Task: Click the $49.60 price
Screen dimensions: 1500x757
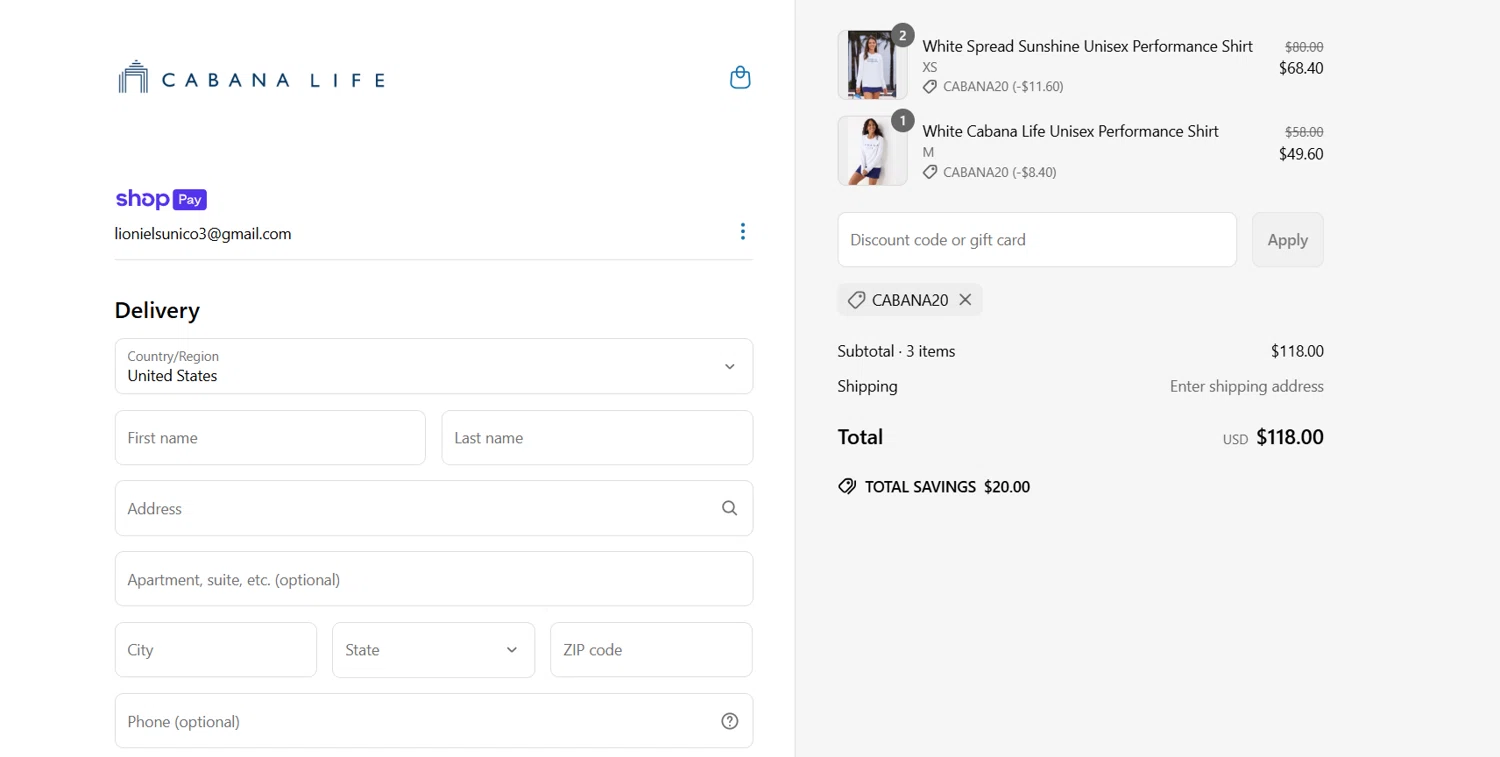Action: tap(1301, 154)
